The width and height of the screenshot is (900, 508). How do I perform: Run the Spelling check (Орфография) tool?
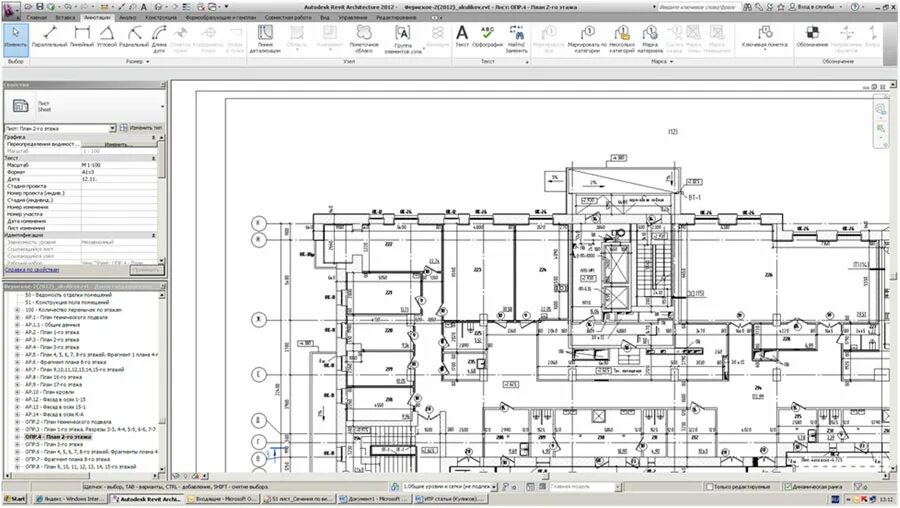(x=487, y=37)
